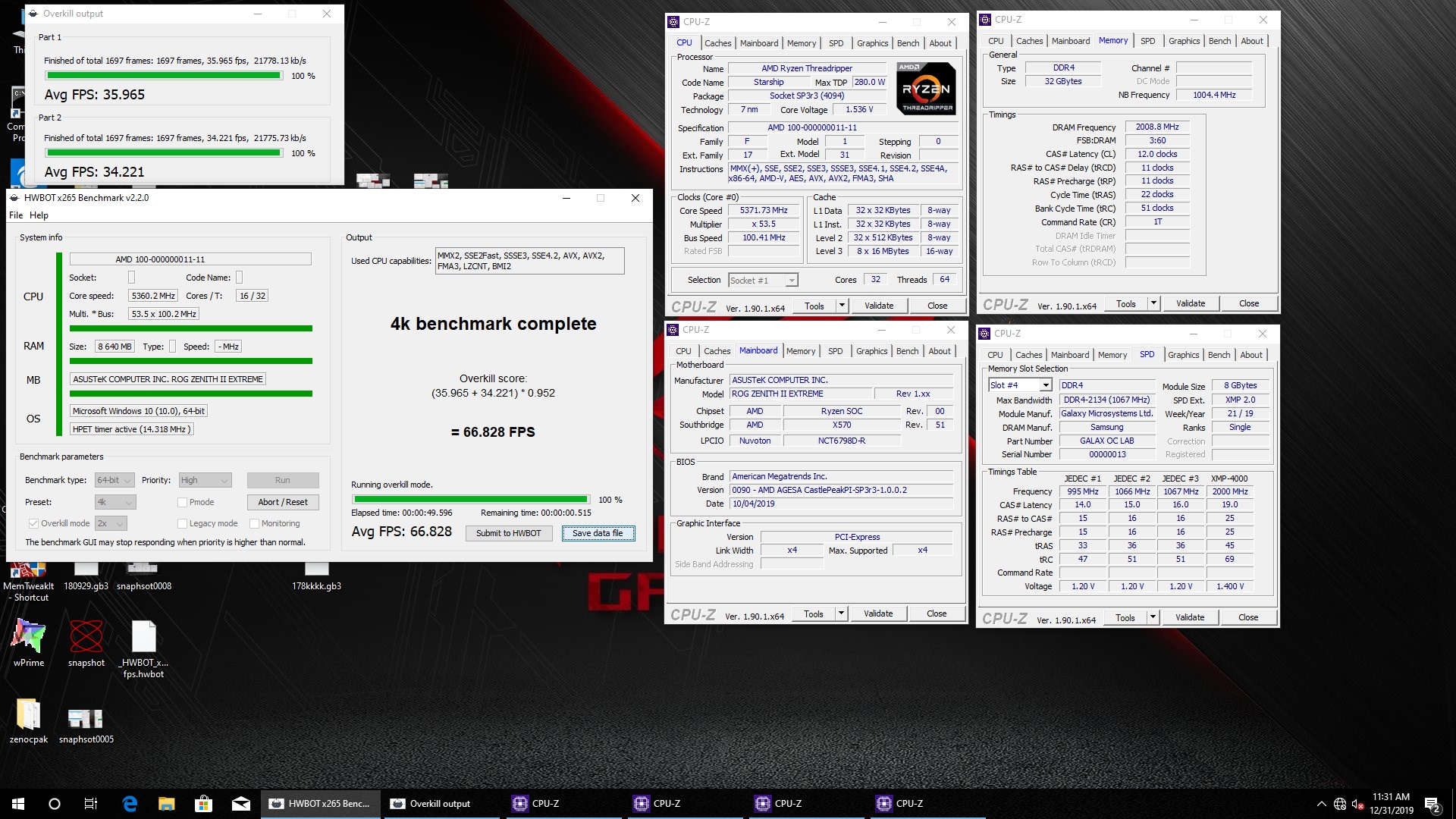1456x819 pixels.
Task: Open the Preset 4k dropdown
Action: tap(115, 502)
